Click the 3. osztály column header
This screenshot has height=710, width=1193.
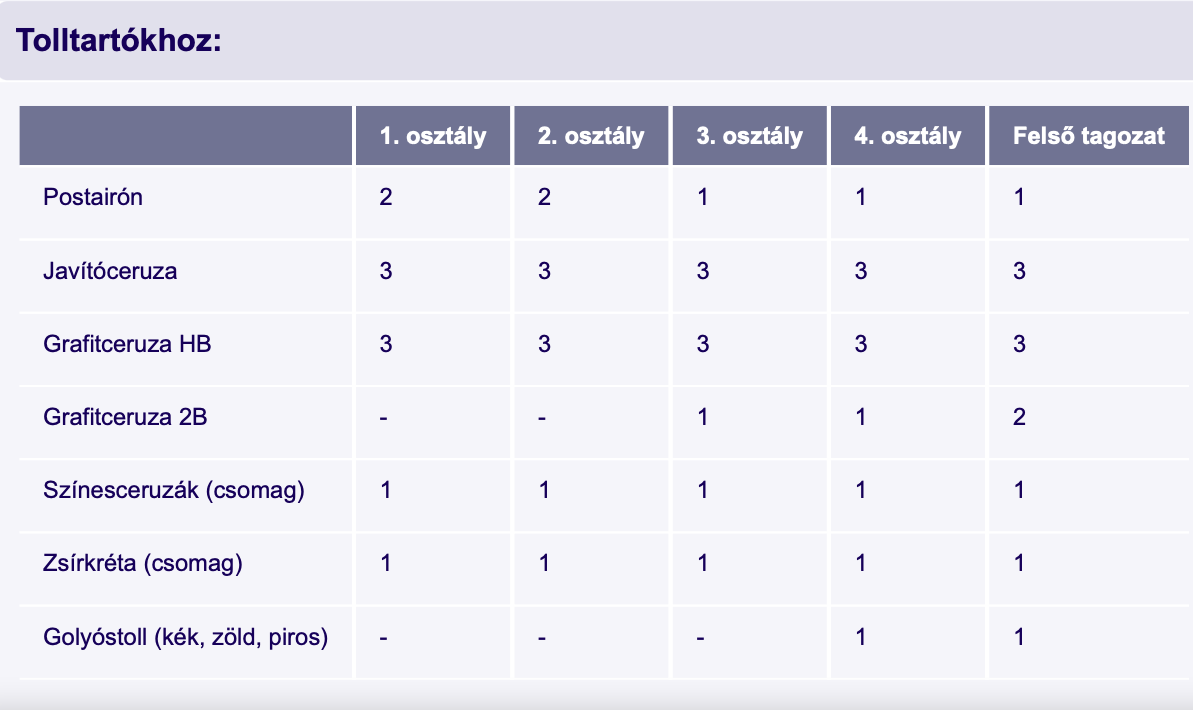750,136
